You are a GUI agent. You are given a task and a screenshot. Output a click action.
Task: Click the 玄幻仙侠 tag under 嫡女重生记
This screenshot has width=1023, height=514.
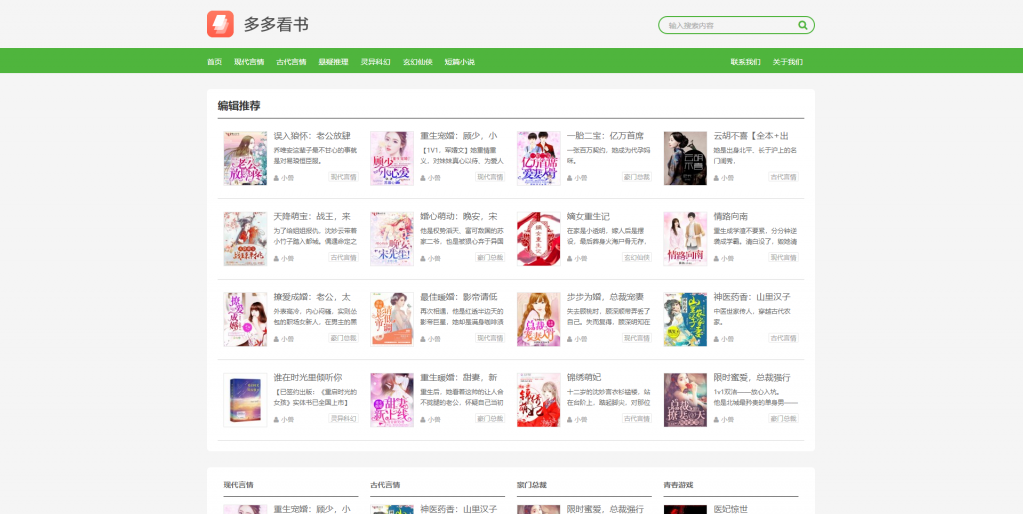(637, 258)
